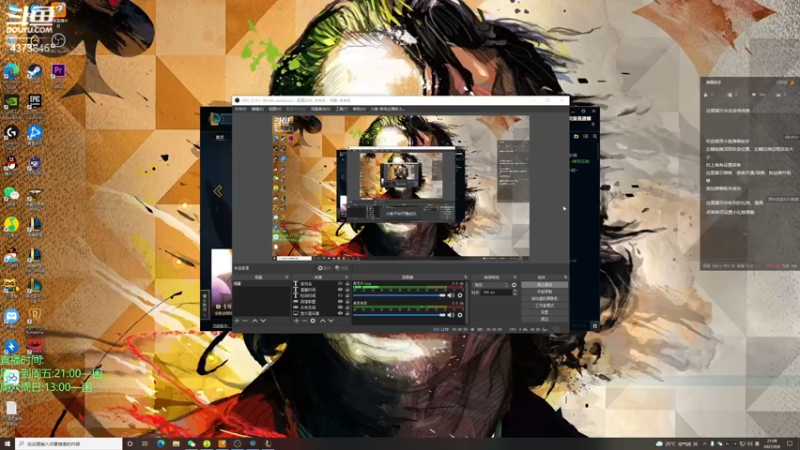Open OBS Help menu
This screenshot has height=450, width=800.
click(x=359, y=109)
